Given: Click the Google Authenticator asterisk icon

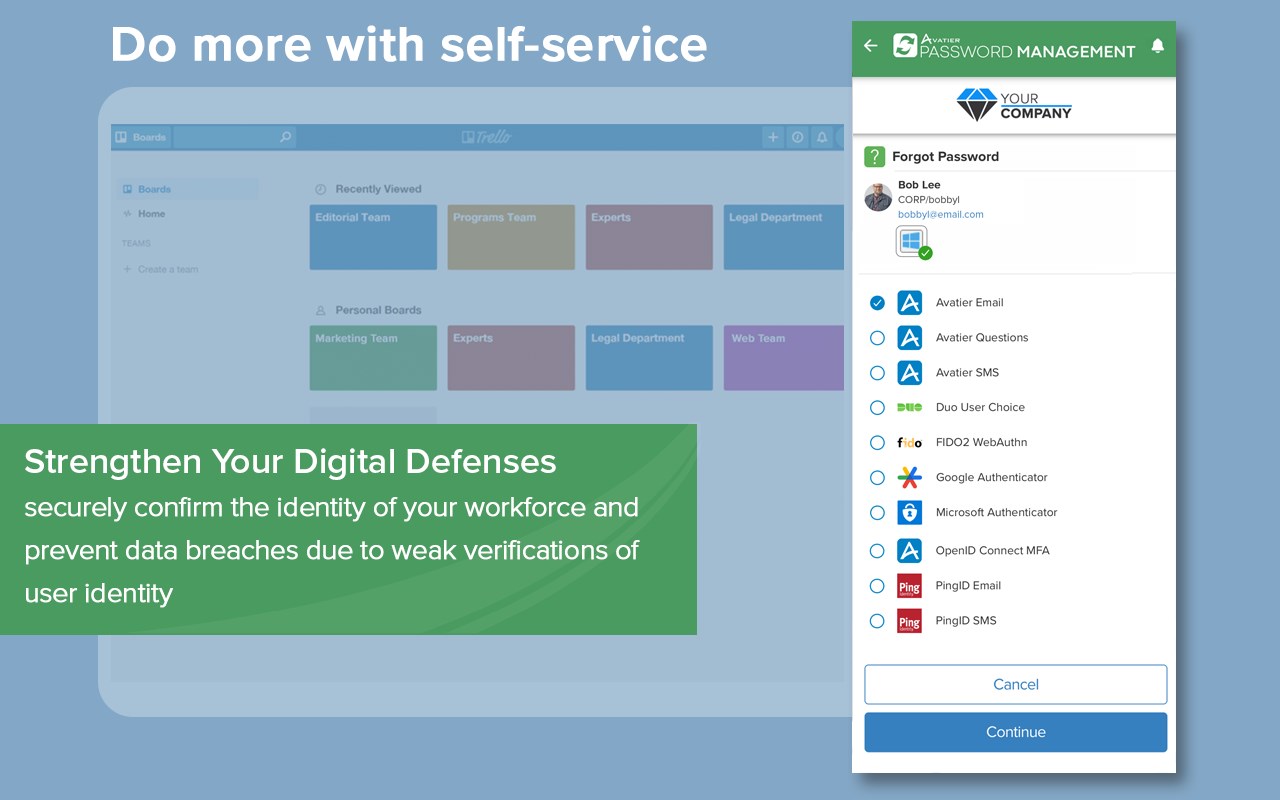Looking at the screenshot, I should 909,478.
